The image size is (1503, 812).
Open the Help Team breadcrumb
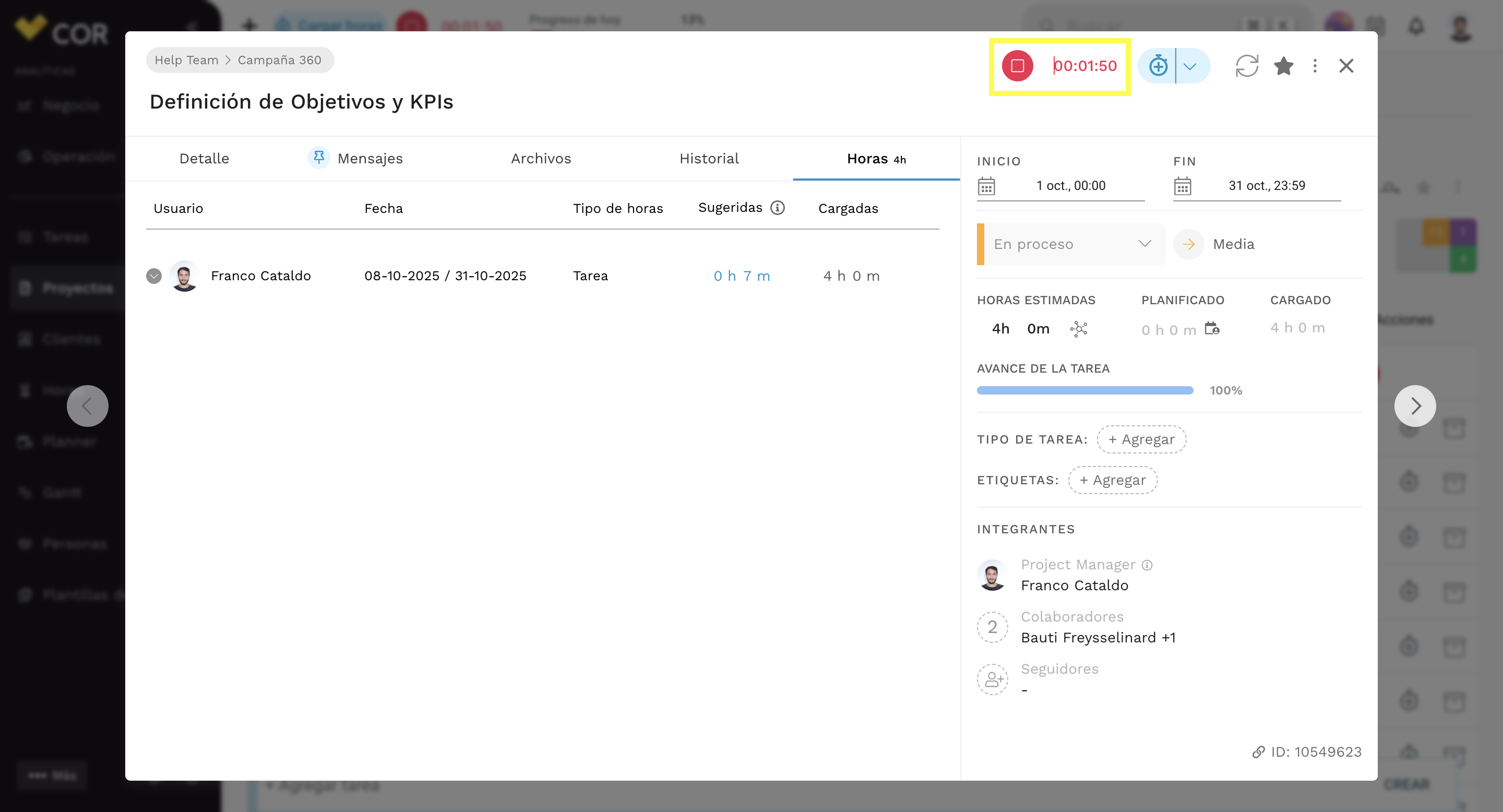coord(186,60)
